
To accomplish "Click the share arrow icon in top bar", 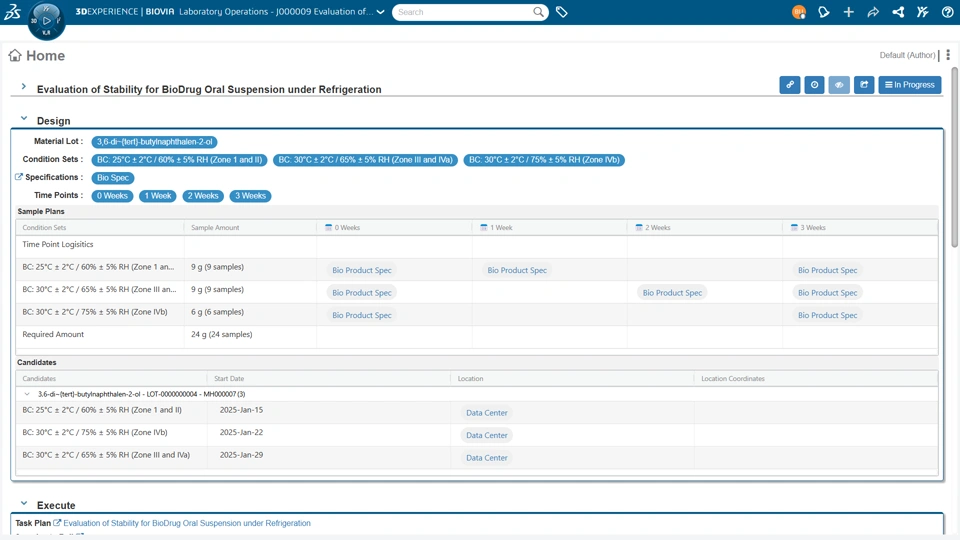I will [x=873, y=12].
